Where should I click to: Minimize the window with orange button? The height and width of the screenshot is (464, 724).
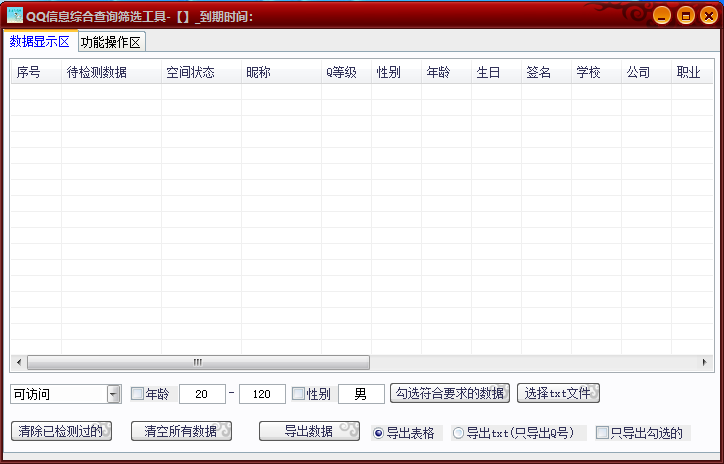[662, 16]
